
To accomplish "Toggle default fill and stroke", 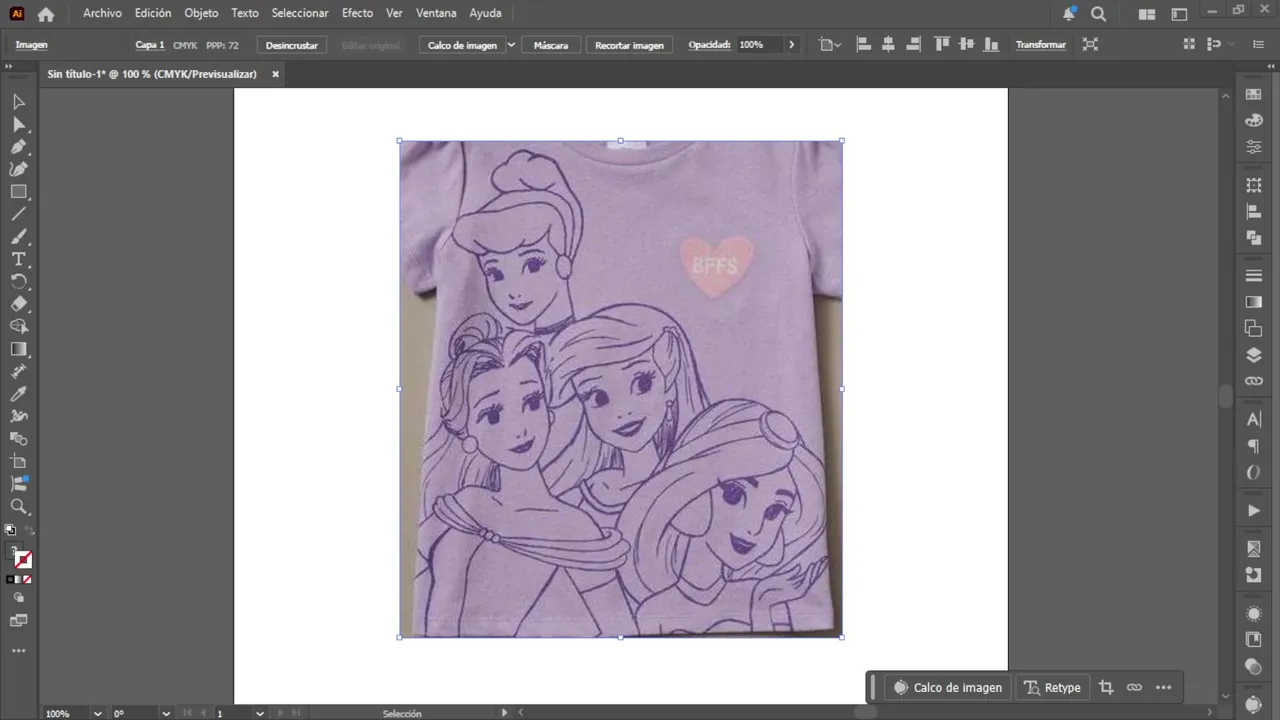I will coord(10,530).
